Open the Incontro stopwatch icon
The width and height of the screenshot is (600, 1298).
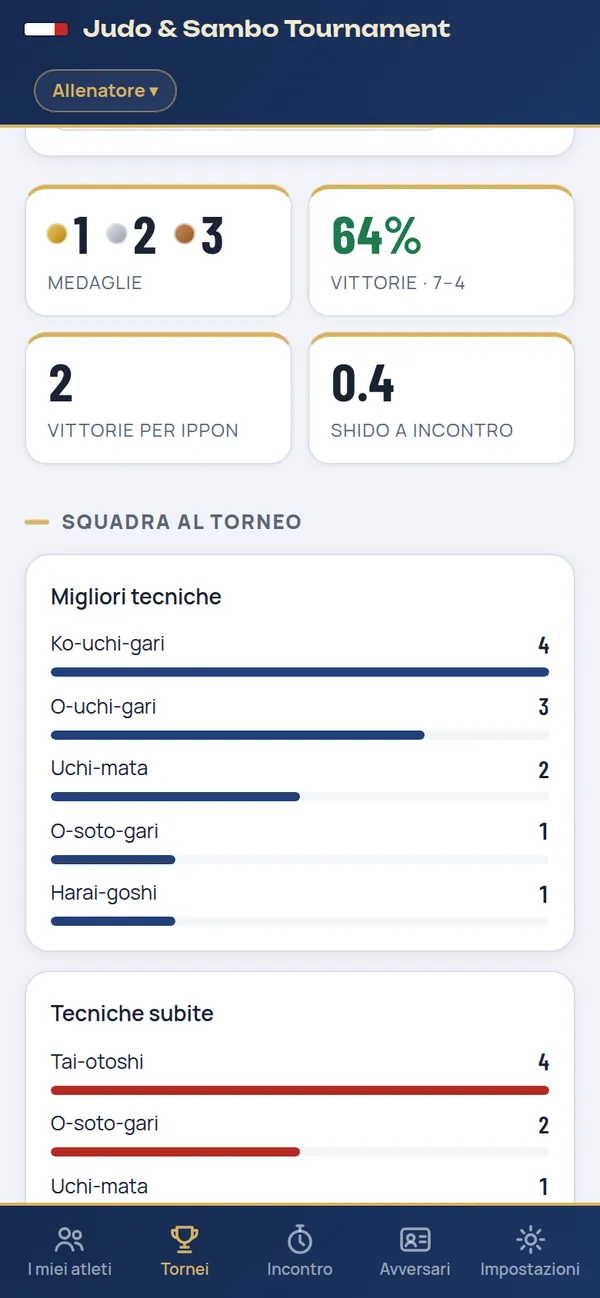[x=300, y=1240]
